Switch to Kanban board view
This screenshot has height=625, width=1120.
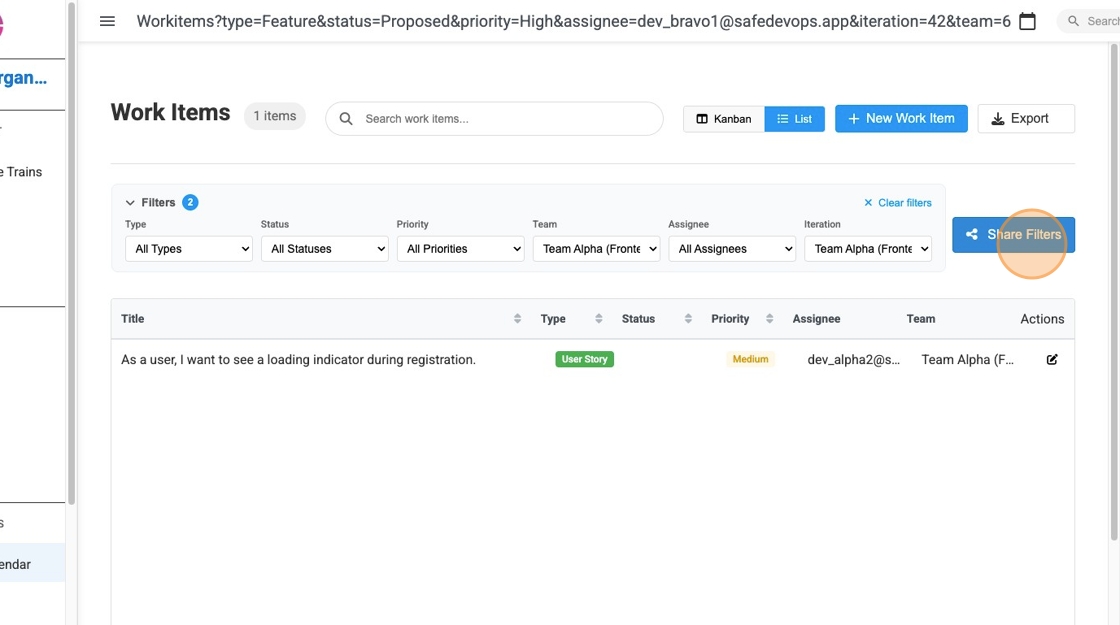click(x=722, y=118)
